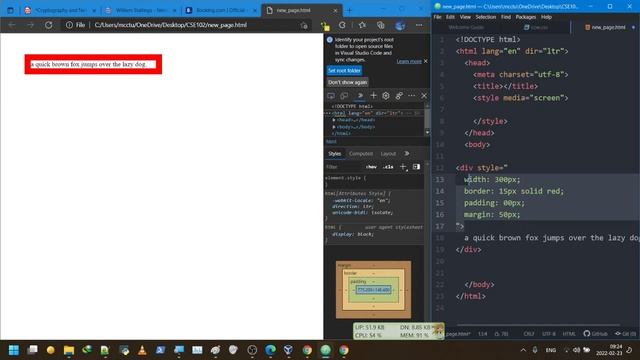Click GitHub in Atom status bar

[596, 333]
